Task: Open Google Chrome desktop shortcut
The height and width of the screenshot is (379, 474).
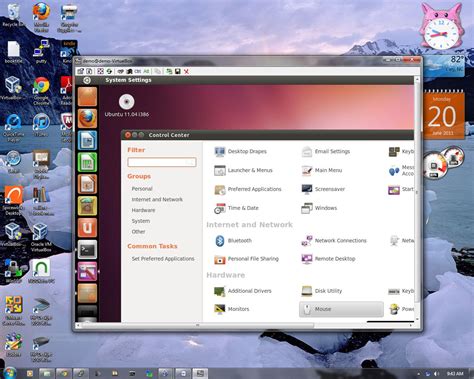Action: coord(41,91)
